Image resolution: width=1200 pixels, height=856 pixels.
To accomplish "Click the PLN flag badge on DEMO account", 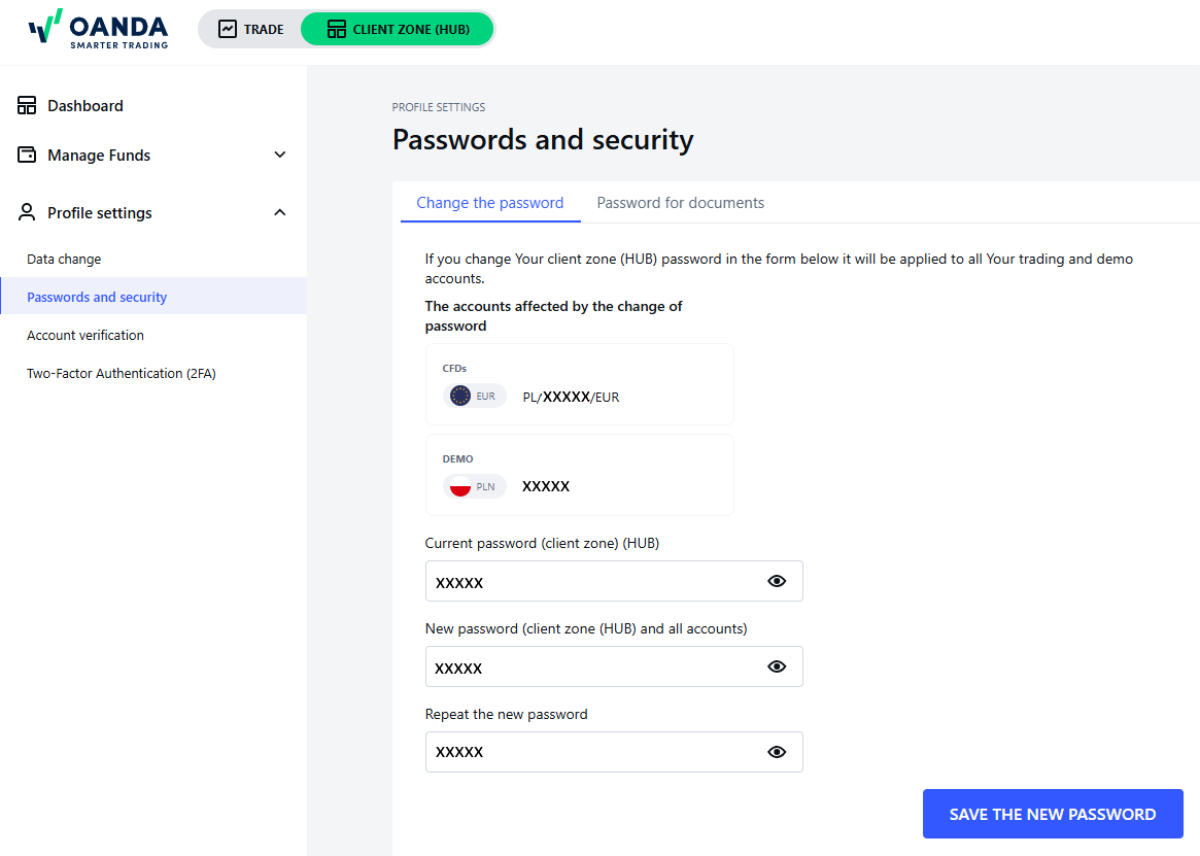I will coord(474,486).
